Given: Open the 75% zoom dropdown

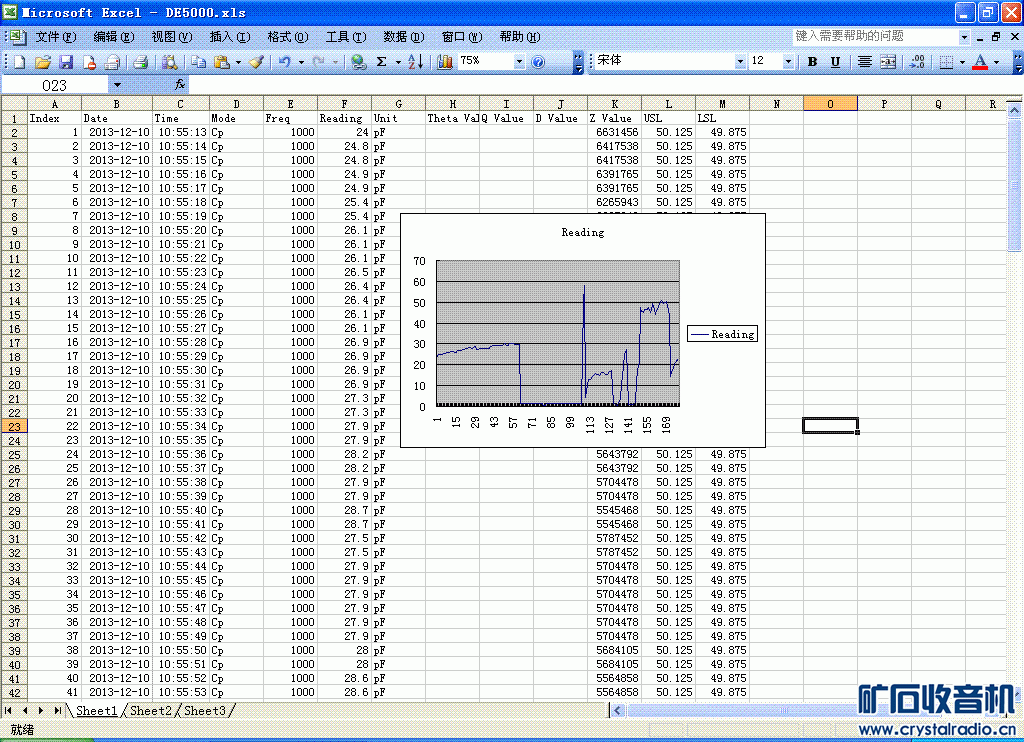Looking at the screenshot, I should tap(519, 61).
